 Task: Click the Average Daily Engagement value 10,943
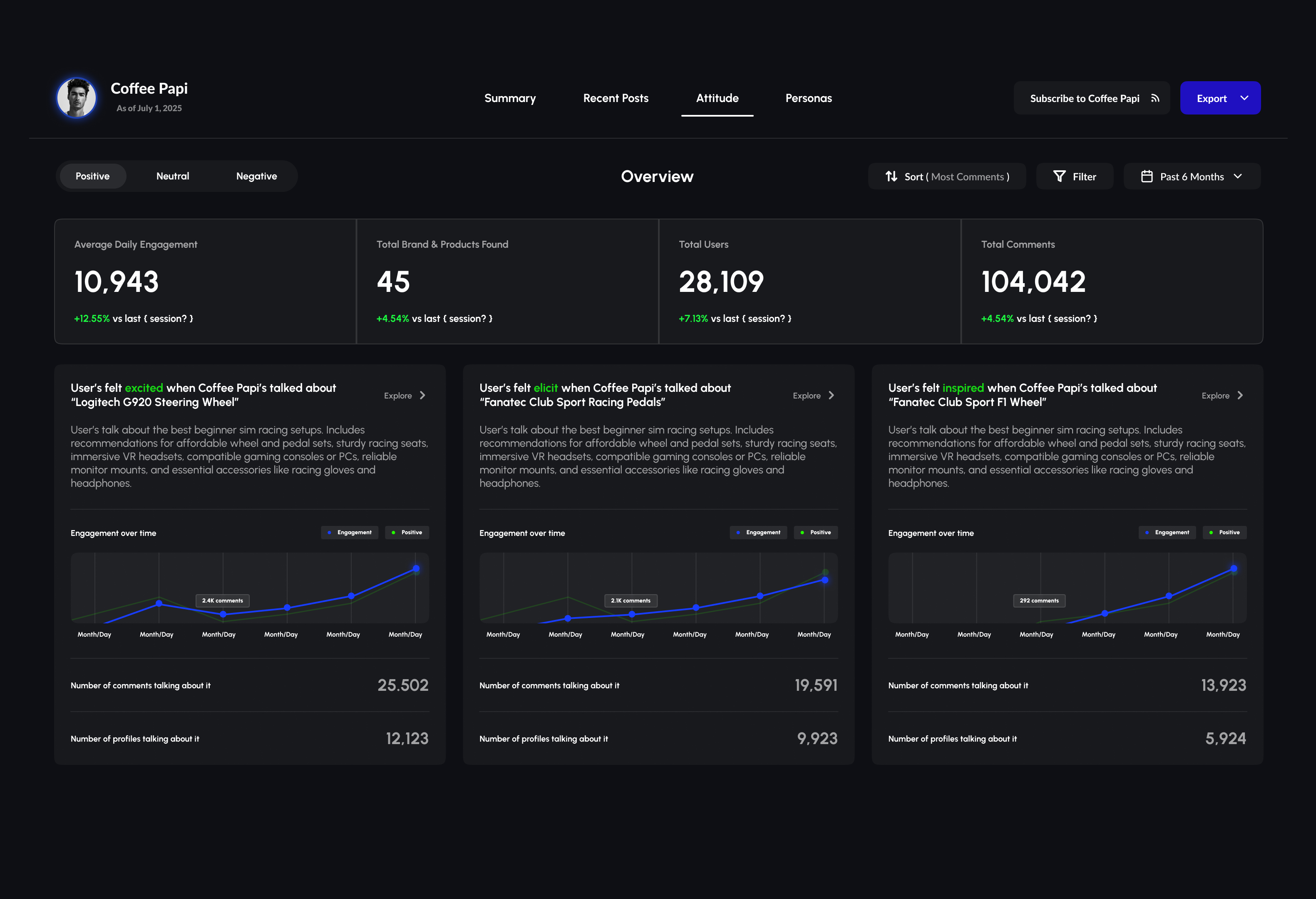[x=117, y=282]
